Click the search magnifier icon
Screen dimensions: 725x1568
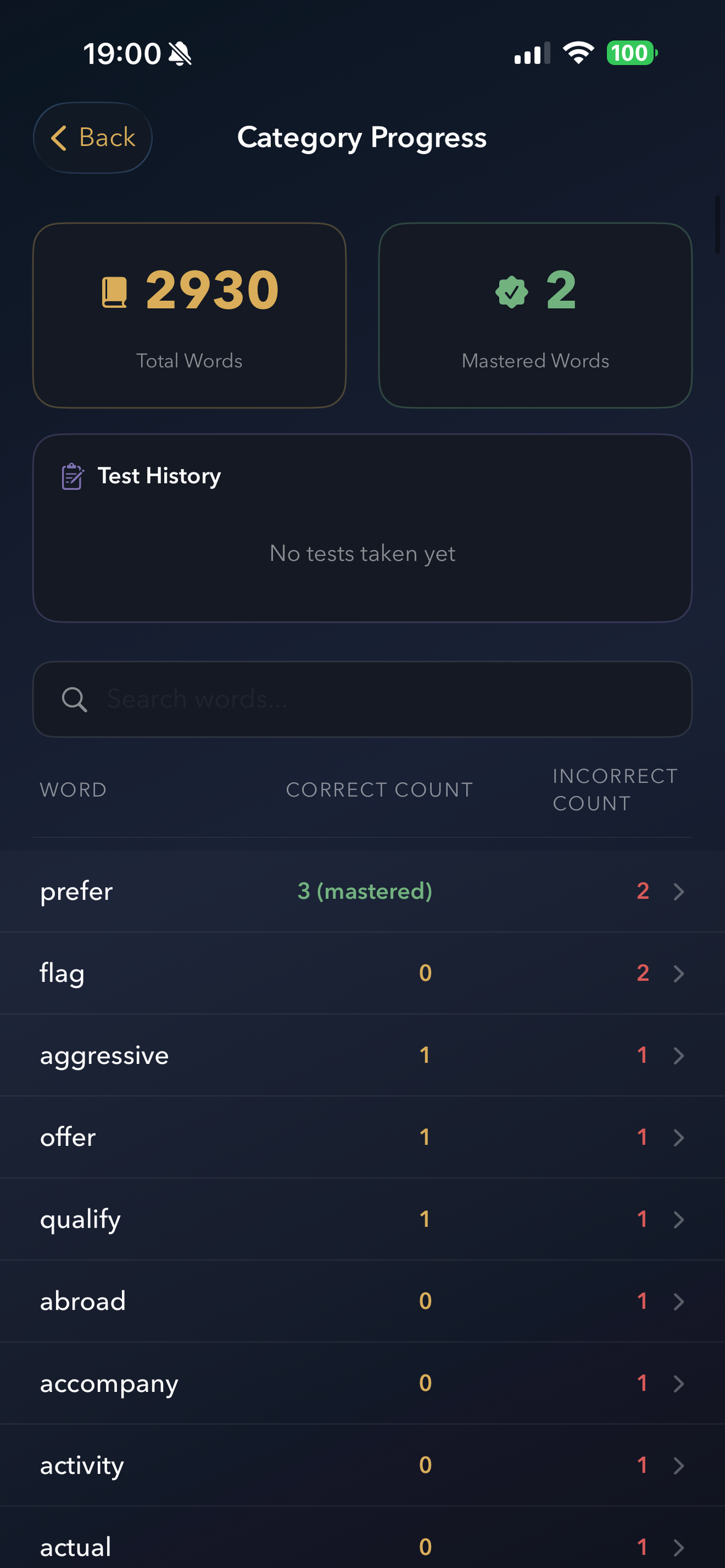(75, 699)
